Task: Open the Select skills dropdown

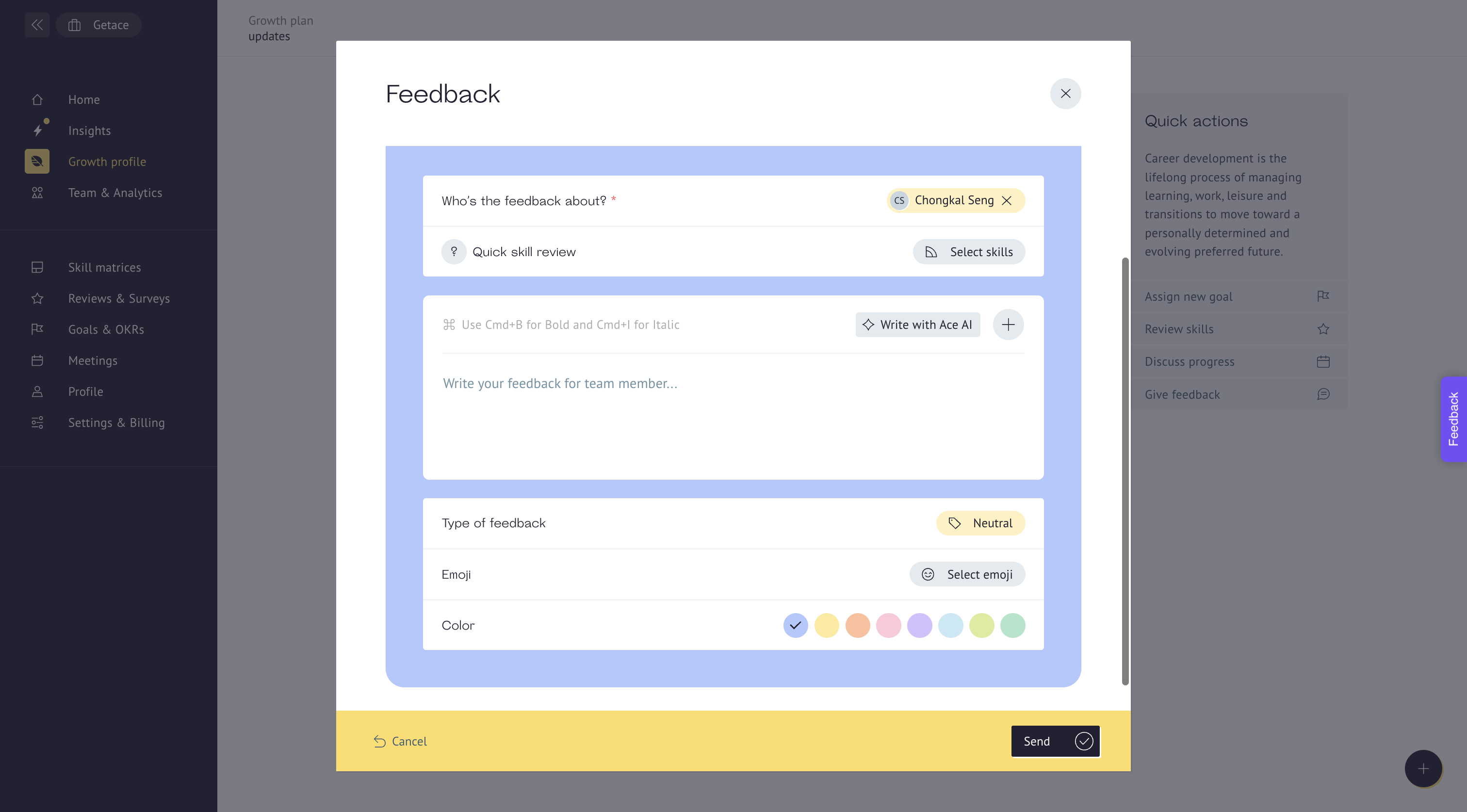Action: [969, 251]
